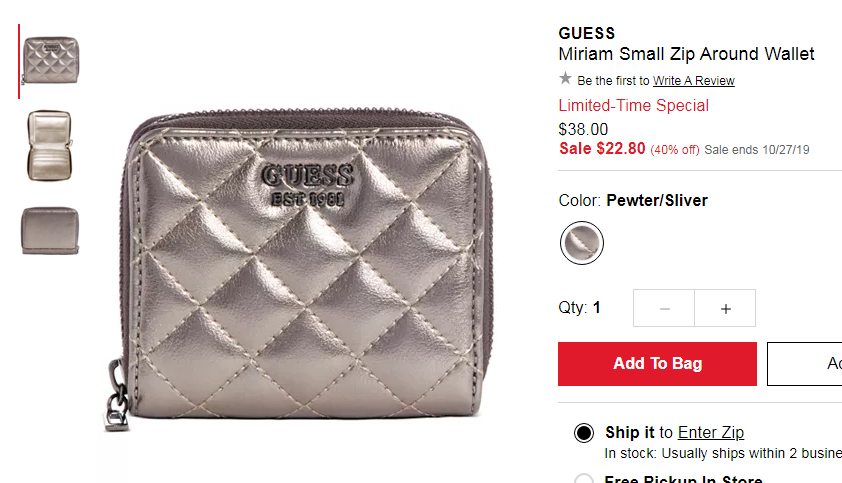Click the Sale $22.80 price text
Screen dimensions: 842x483
pyautogui.click(x=602, y=149)
